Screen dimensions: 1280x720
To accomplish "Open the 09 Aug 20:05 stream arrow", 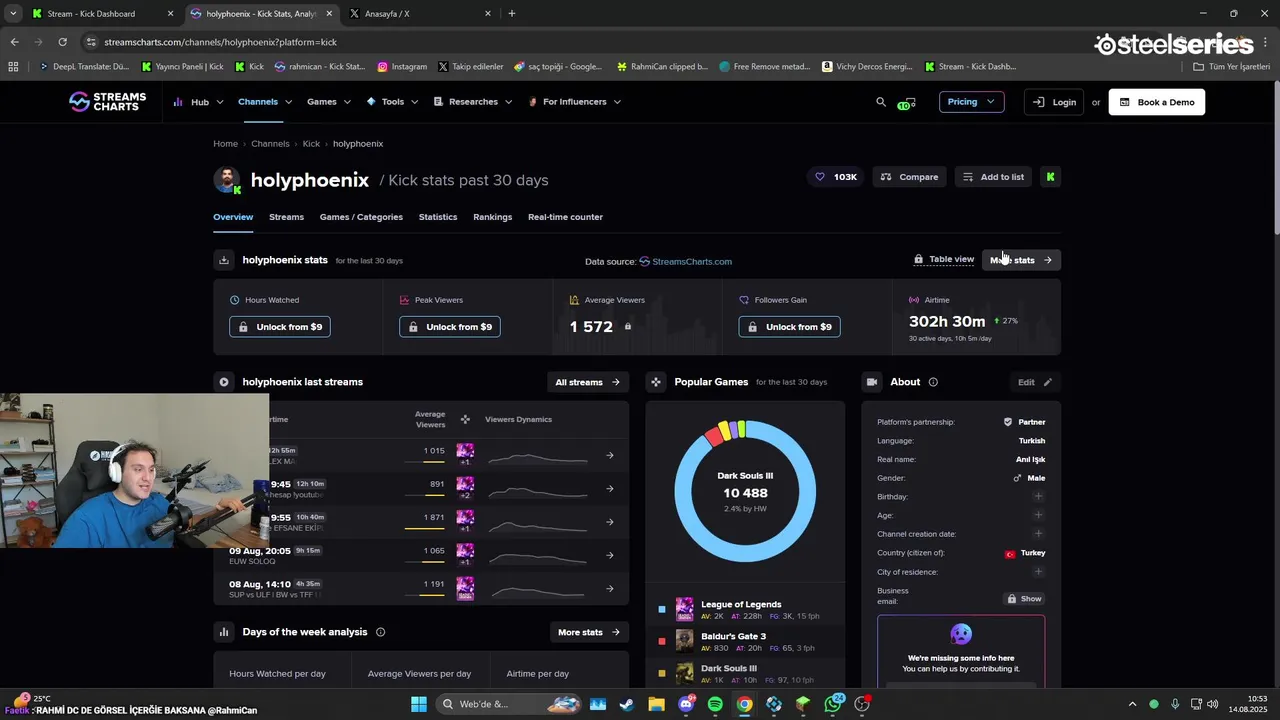I will pos(610,555).
